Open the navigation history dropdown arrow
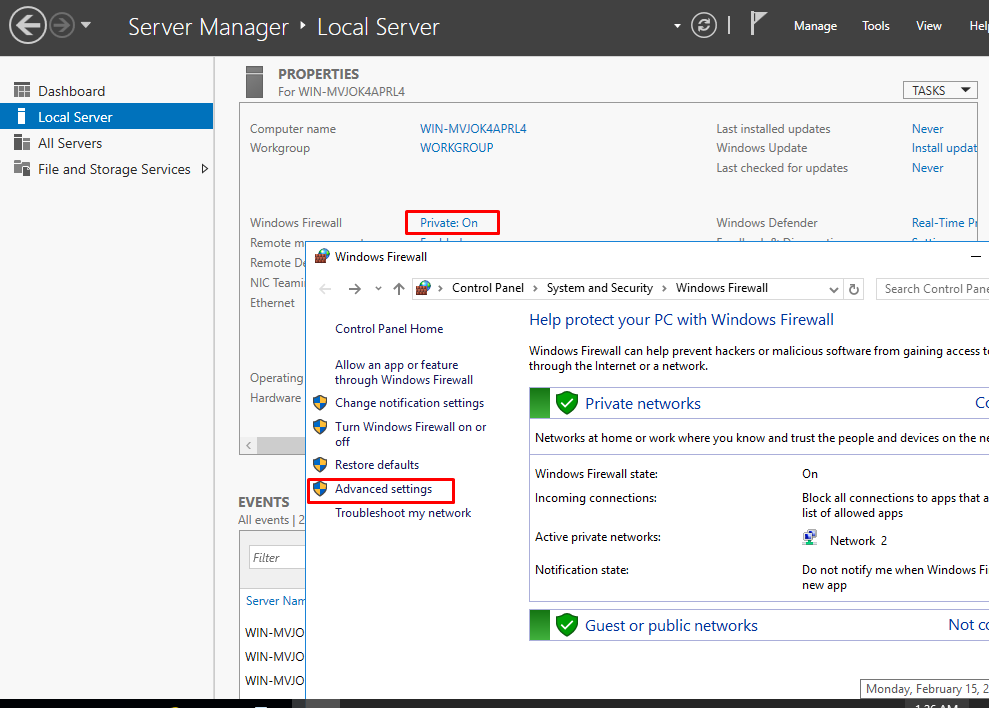 86,25
